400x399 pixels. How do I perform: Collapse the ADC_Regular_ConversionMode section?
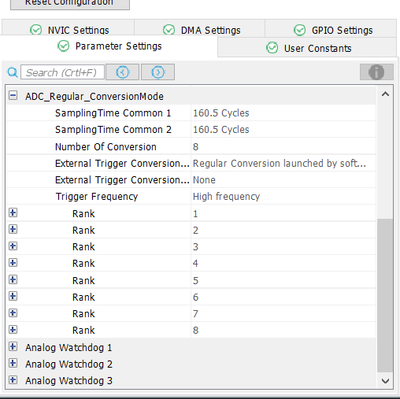coord(13,96)
